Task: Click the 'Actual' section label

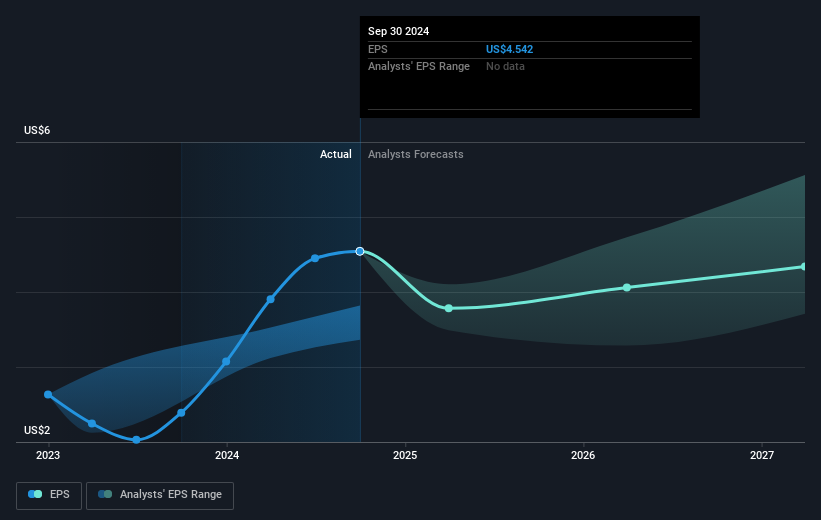Action: click(x=336, y=154)
